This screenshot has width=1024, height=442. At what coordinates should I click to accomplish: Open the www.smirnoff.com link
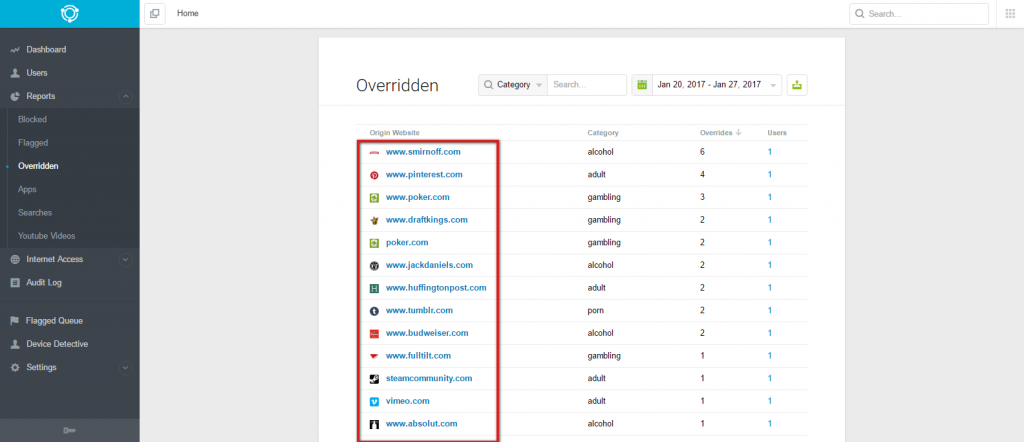coord(423,152)
